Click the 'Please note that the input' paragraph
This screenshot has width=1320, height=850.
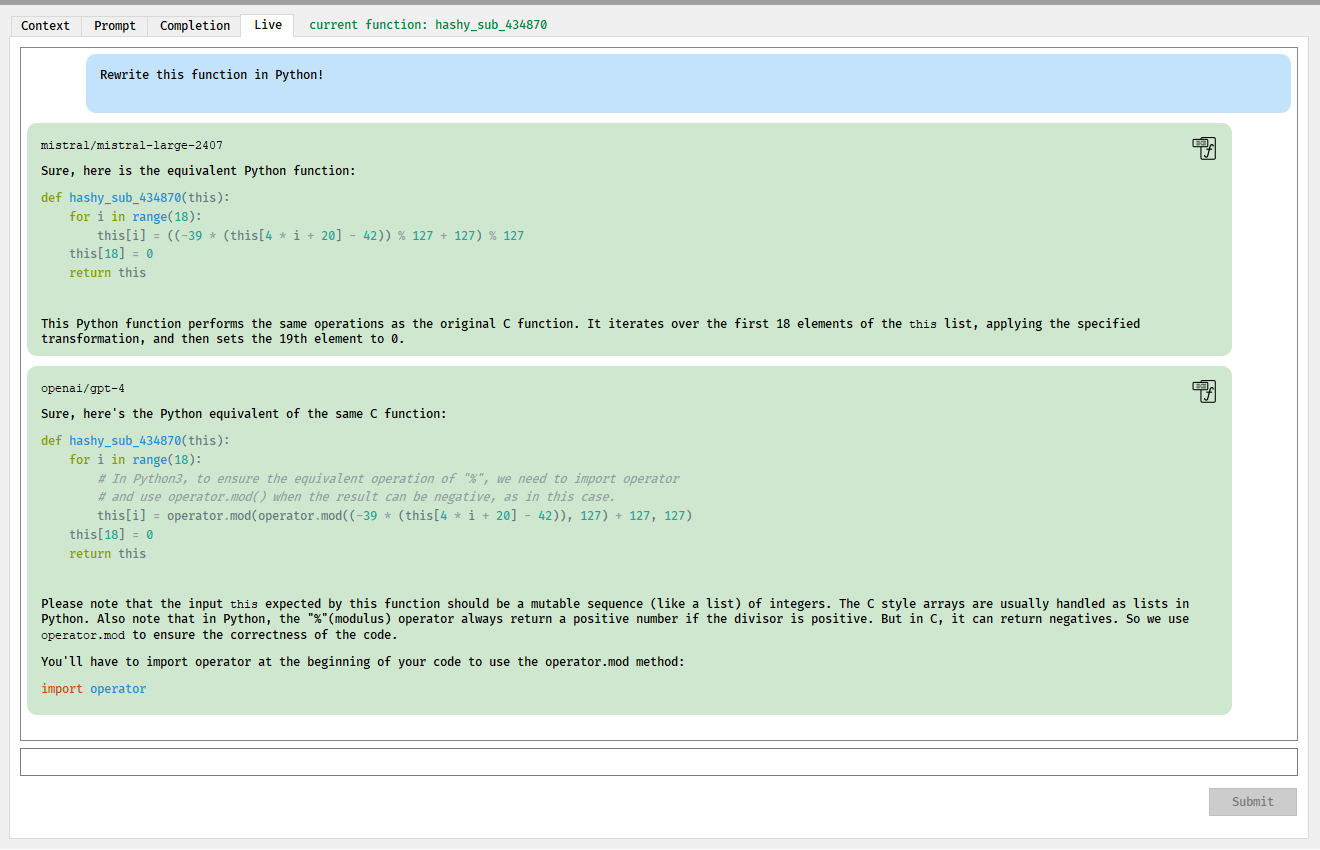[x=615, y=619]
